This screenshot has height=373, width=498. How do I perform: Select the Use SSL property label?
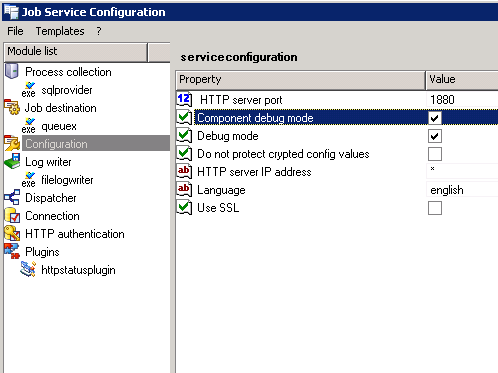click(x=218, y=208)
